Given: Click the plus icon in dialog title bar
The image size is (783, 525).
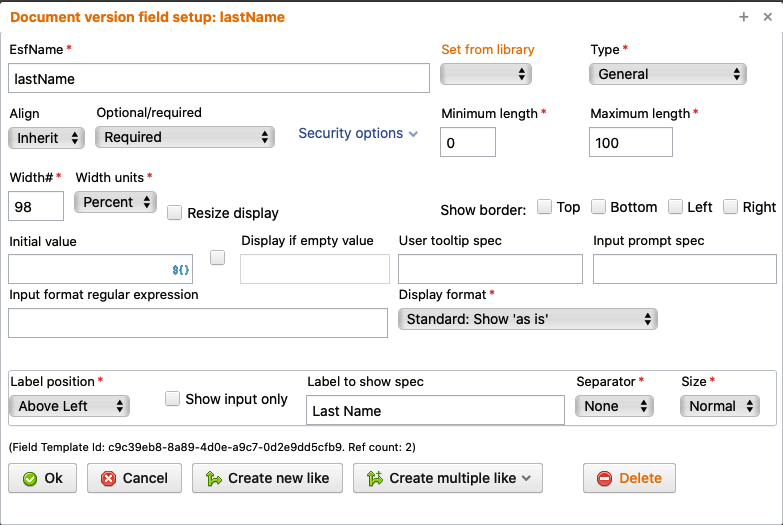Looking at the screenshot, I should 743,17.
